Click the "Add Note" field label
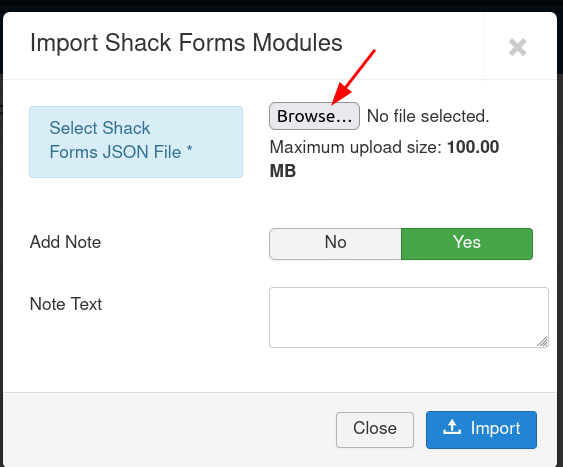 coord(65,242)
